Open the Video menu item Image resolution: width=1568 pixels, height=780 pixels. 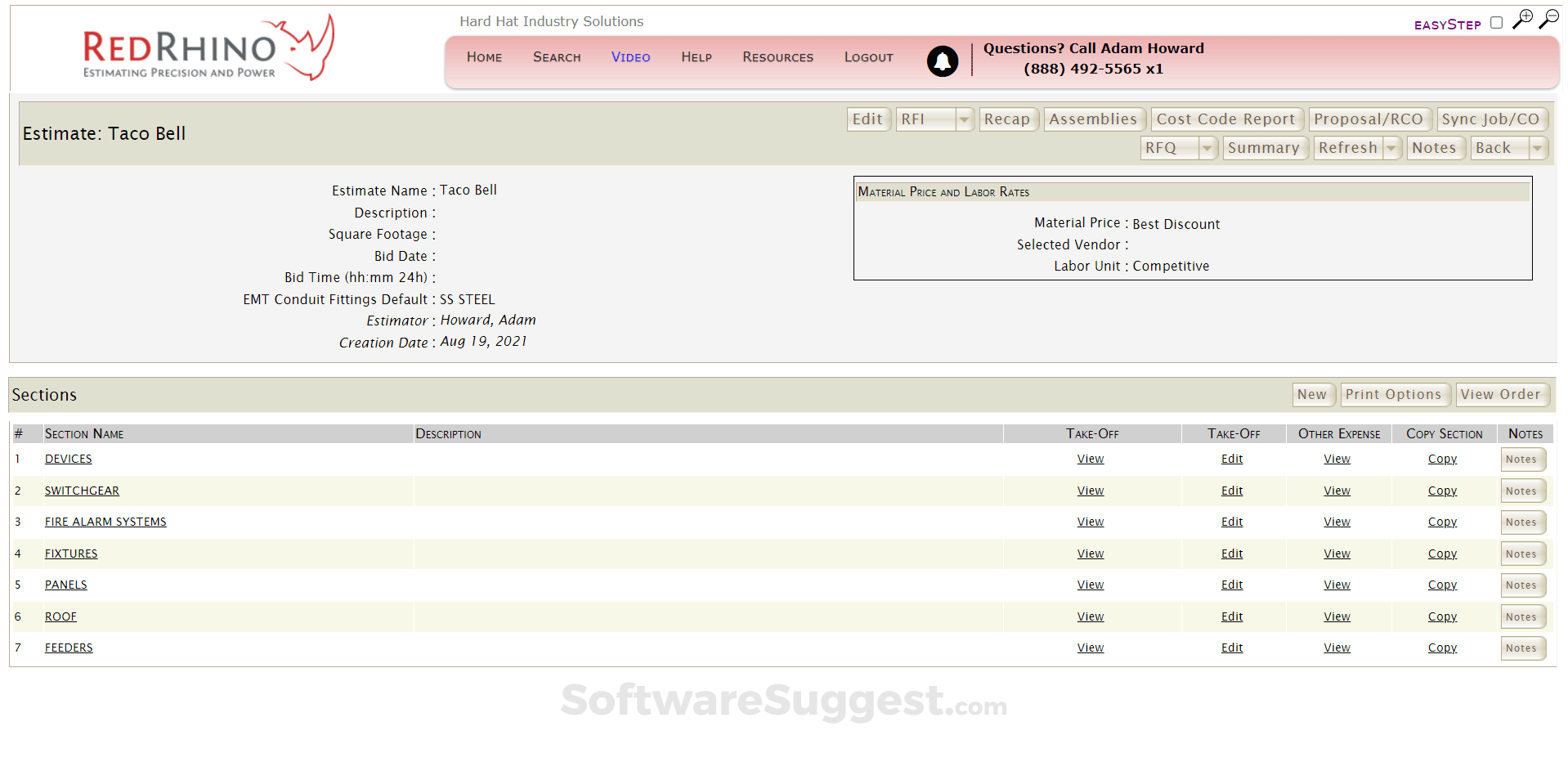tap(630, 57)
